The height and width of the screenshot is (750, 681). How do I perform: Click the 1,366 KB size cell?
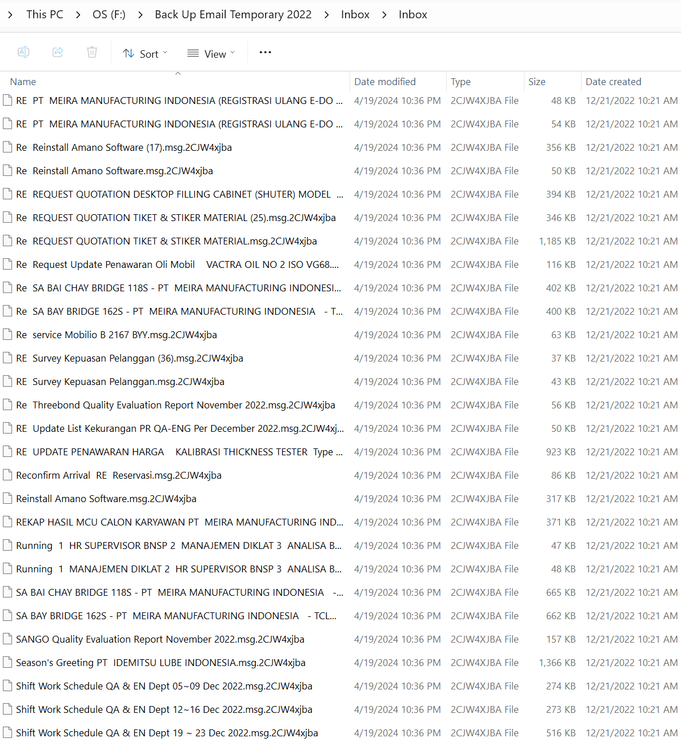pos(557,663)
